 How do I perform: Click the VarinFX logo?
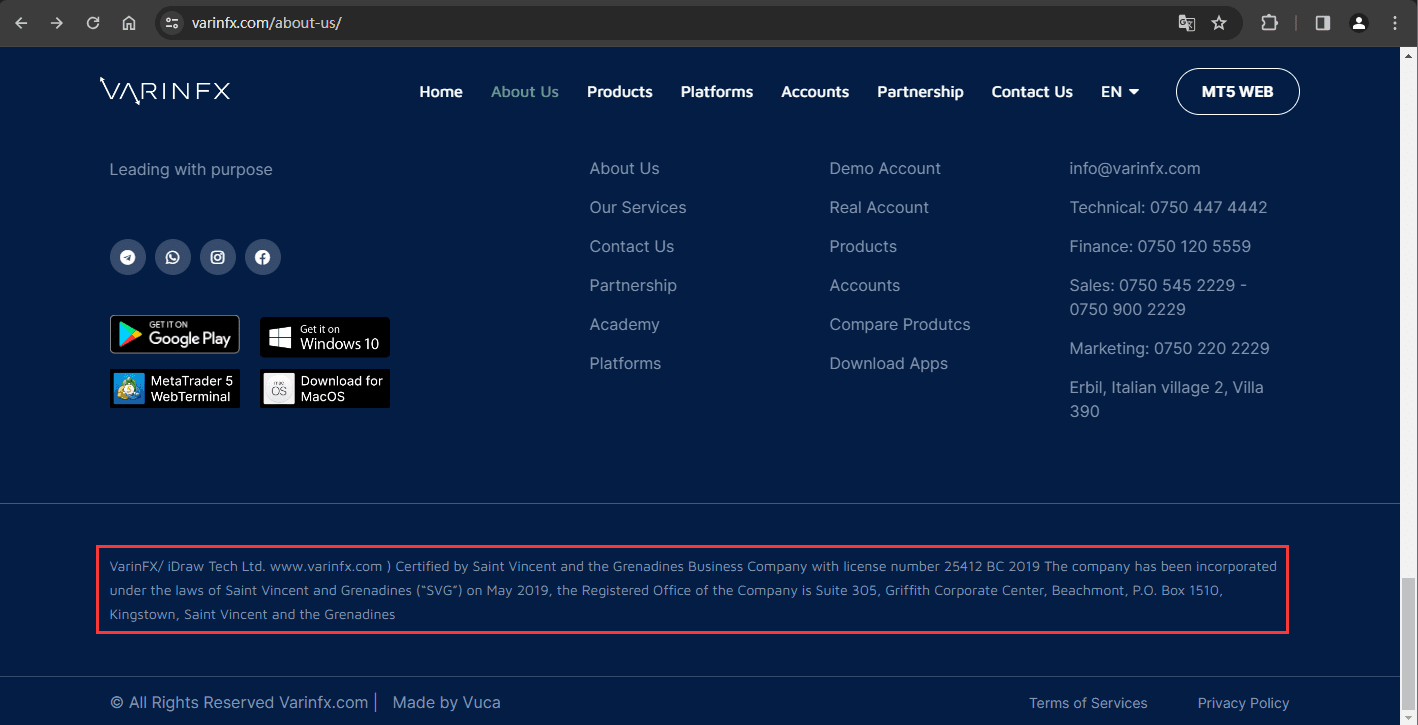pos(165,91)
